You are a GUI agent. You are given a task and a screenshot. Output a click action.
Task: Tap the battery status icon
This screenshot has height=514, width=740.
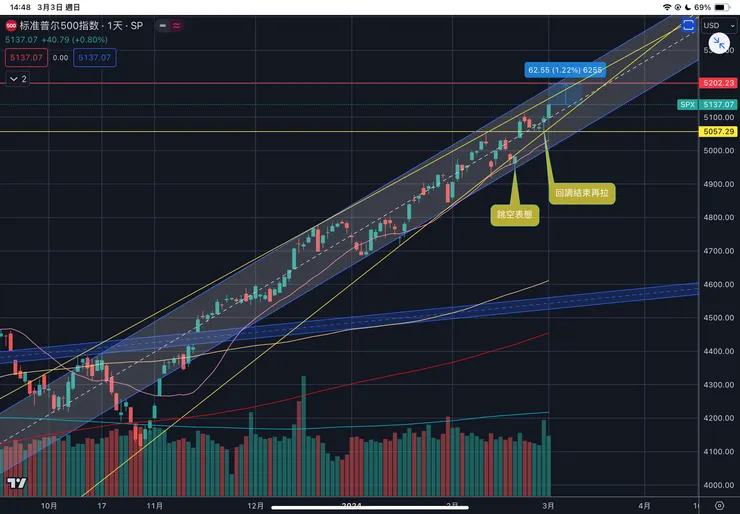click(x=725, y=7)
